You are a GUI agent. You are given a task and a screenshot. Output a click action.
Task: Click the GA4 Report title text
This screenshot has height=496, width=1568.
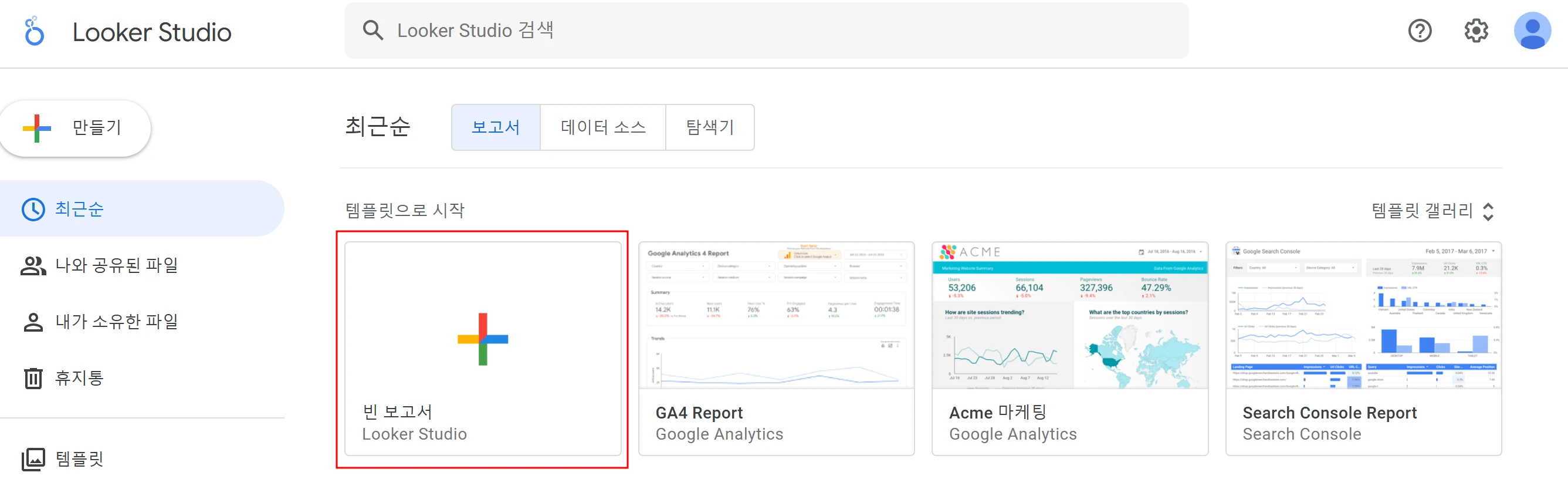[699, 413]
